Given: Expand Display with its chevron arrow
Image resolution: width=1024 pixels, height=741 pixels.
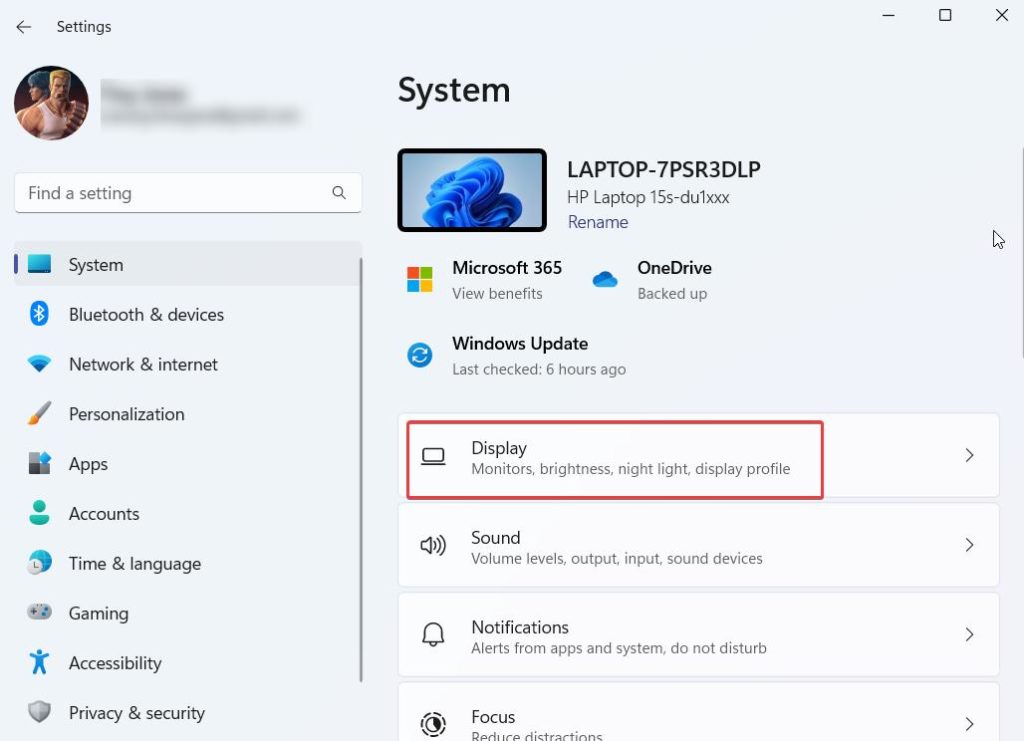Looking at the screenshot, I should pyautogui.click(x=969, y=456).
